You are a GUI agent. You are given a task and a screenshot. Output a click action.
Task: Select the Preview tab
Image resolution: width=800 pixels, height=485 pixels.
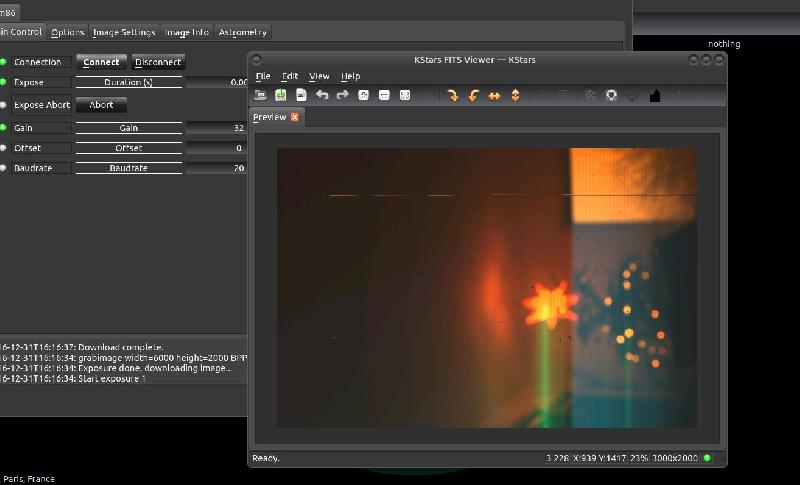point(270,117)
